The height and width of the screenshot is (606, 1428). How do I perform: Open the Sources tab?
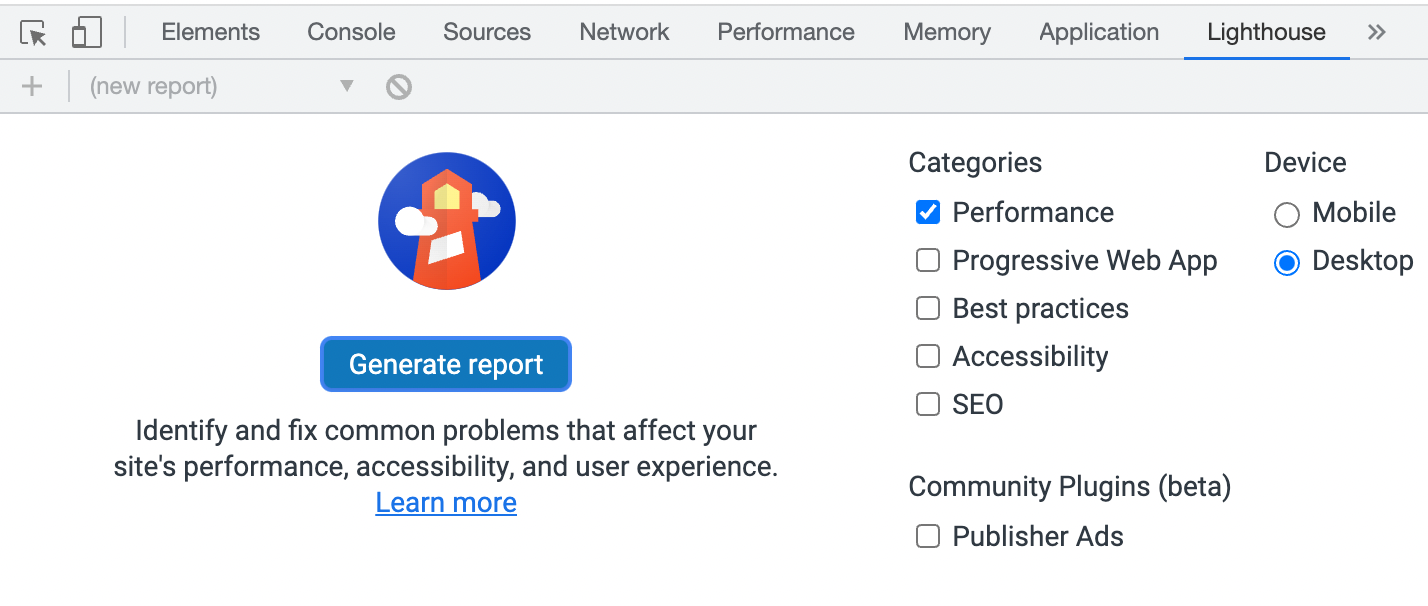(487, 32)
